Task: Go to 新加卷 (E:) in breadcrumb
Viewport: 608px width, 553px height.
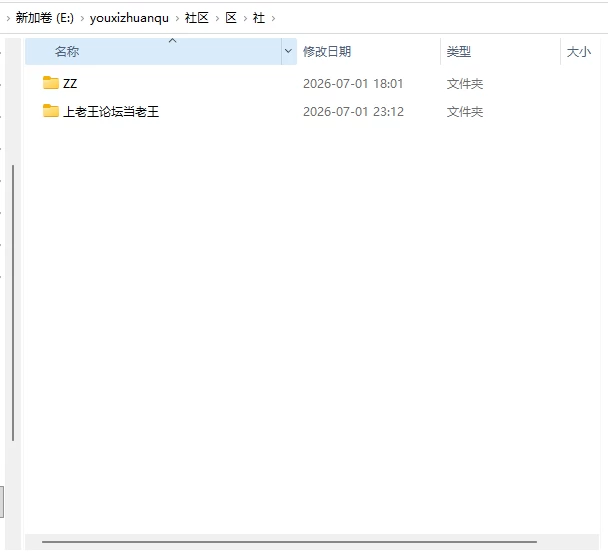Action: tap(45, 18)
